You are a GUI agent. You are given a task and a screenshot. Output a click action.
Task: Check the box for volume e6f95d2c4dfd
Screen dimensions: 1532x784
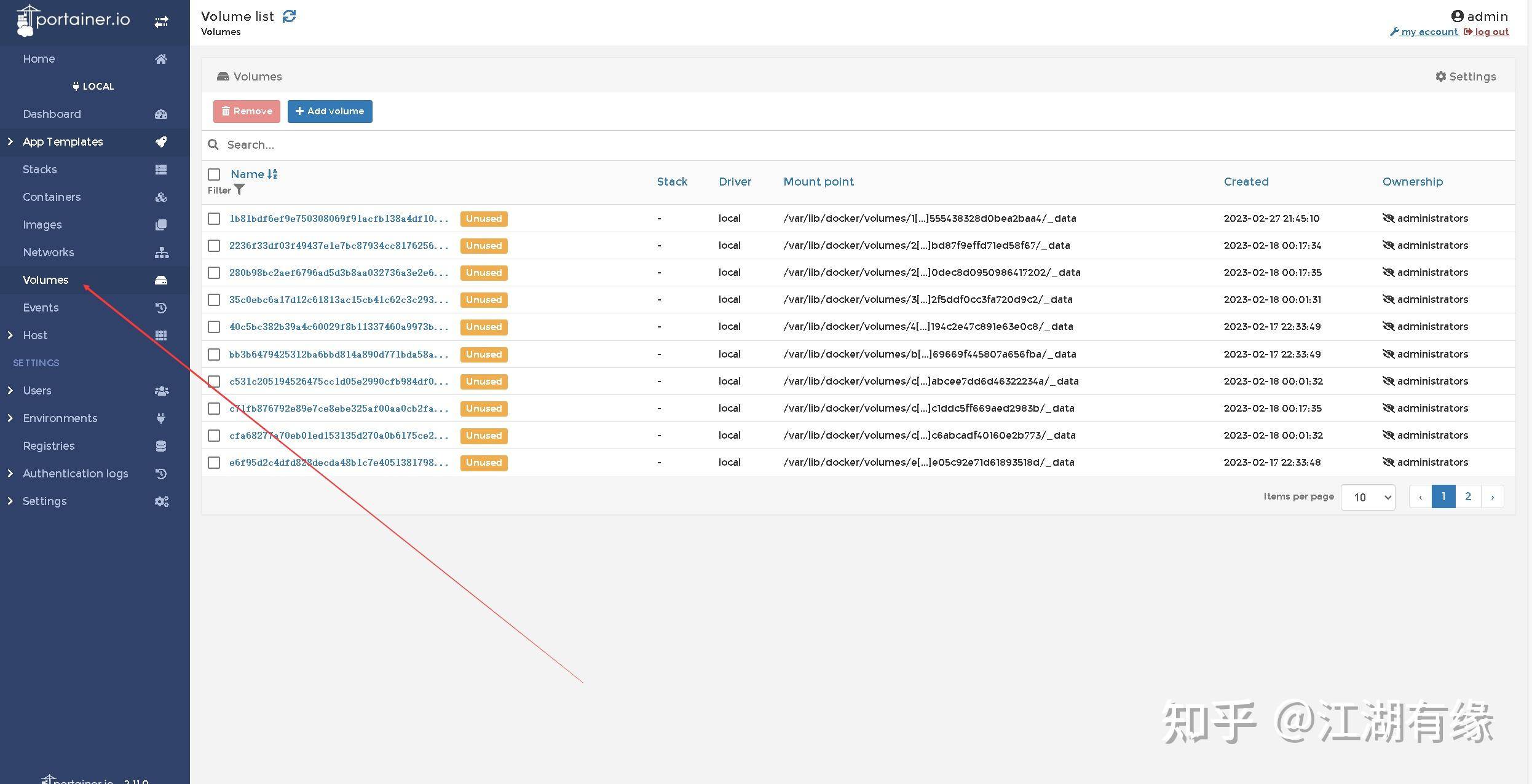coord(214,463)
